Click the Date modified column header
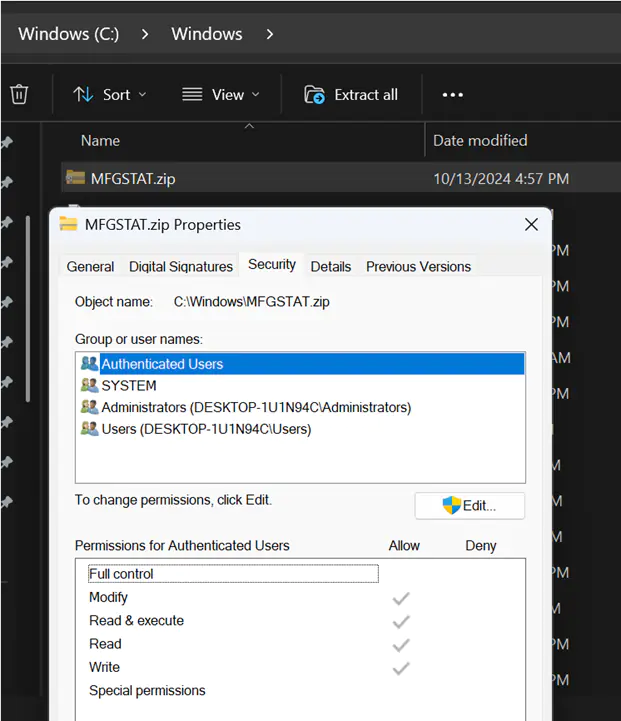The width and height of the screenshot is (621, 721). [480, 141]
